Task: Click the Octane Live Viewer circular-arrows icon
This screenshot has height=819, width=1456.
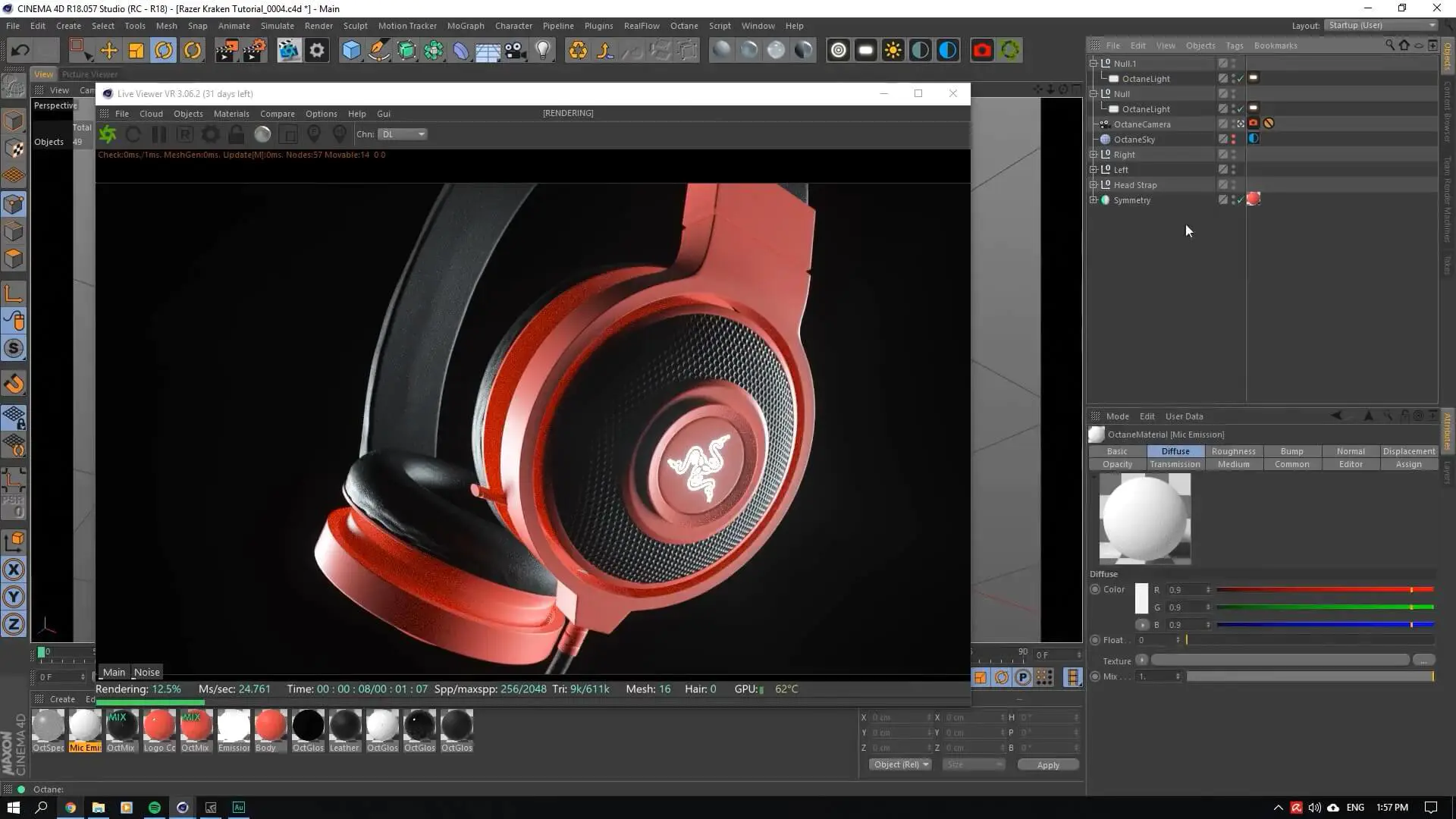Action: 1009,51
